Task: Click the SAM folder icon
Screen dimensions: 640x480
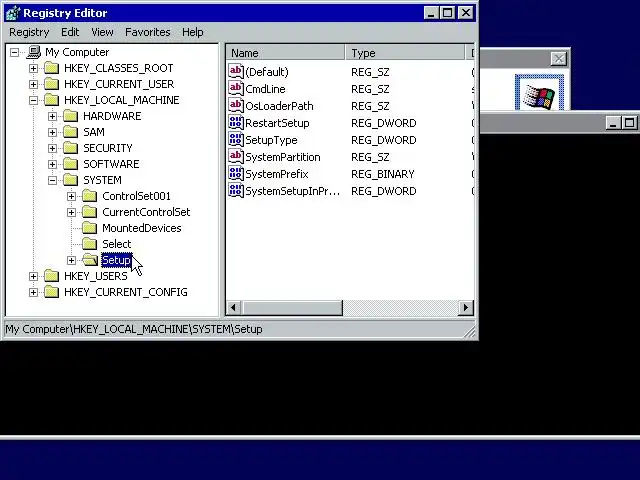Action: 71,132
